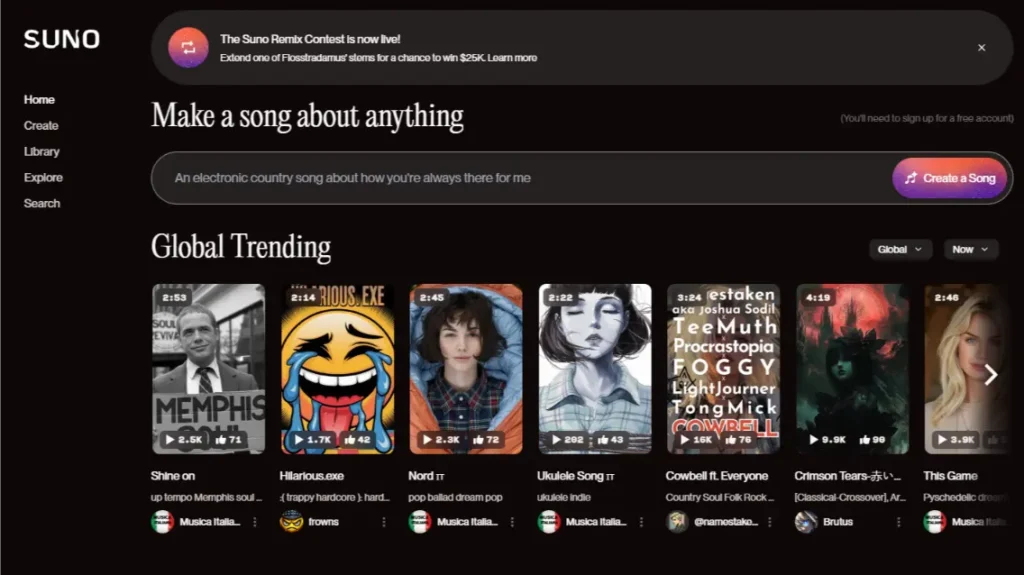Image resolution: width=1024 pixels, height=575 pixels.
Task: Dismiss the Remix Contest banner
Action: [x=982, y=48]
